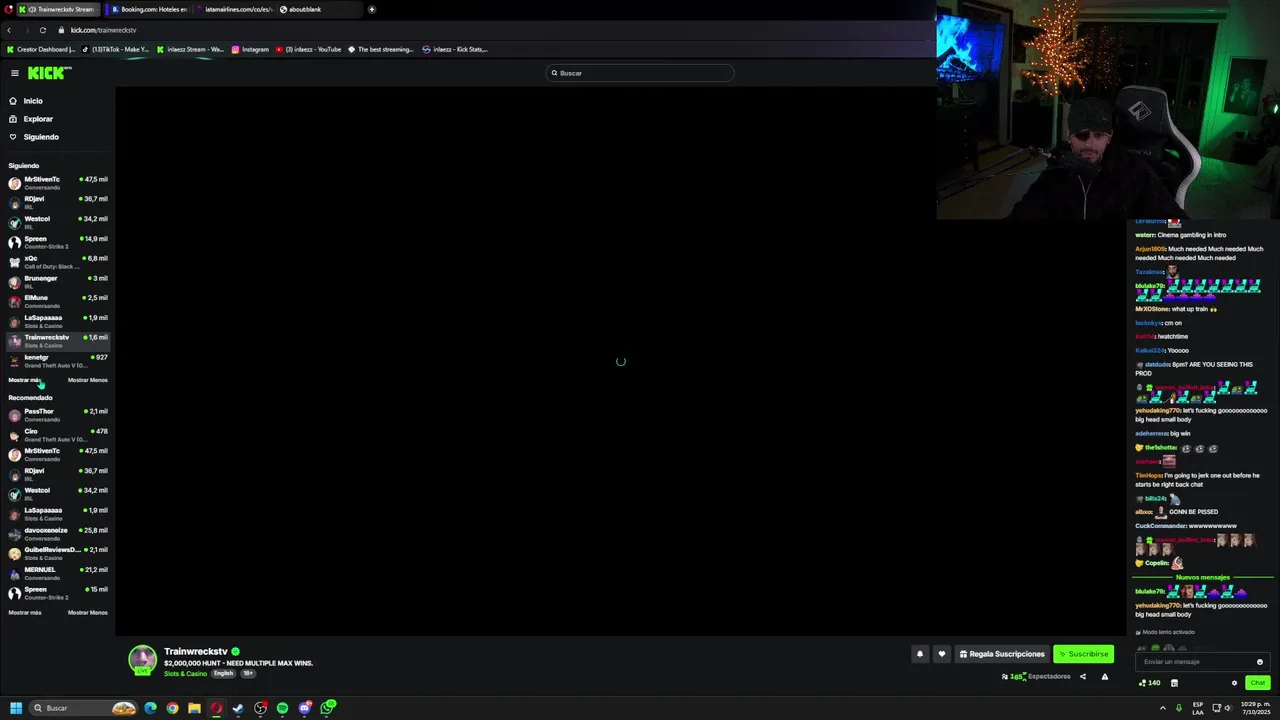
Task: Open PassThor channel in recommended list
Action: pos(58,415)
